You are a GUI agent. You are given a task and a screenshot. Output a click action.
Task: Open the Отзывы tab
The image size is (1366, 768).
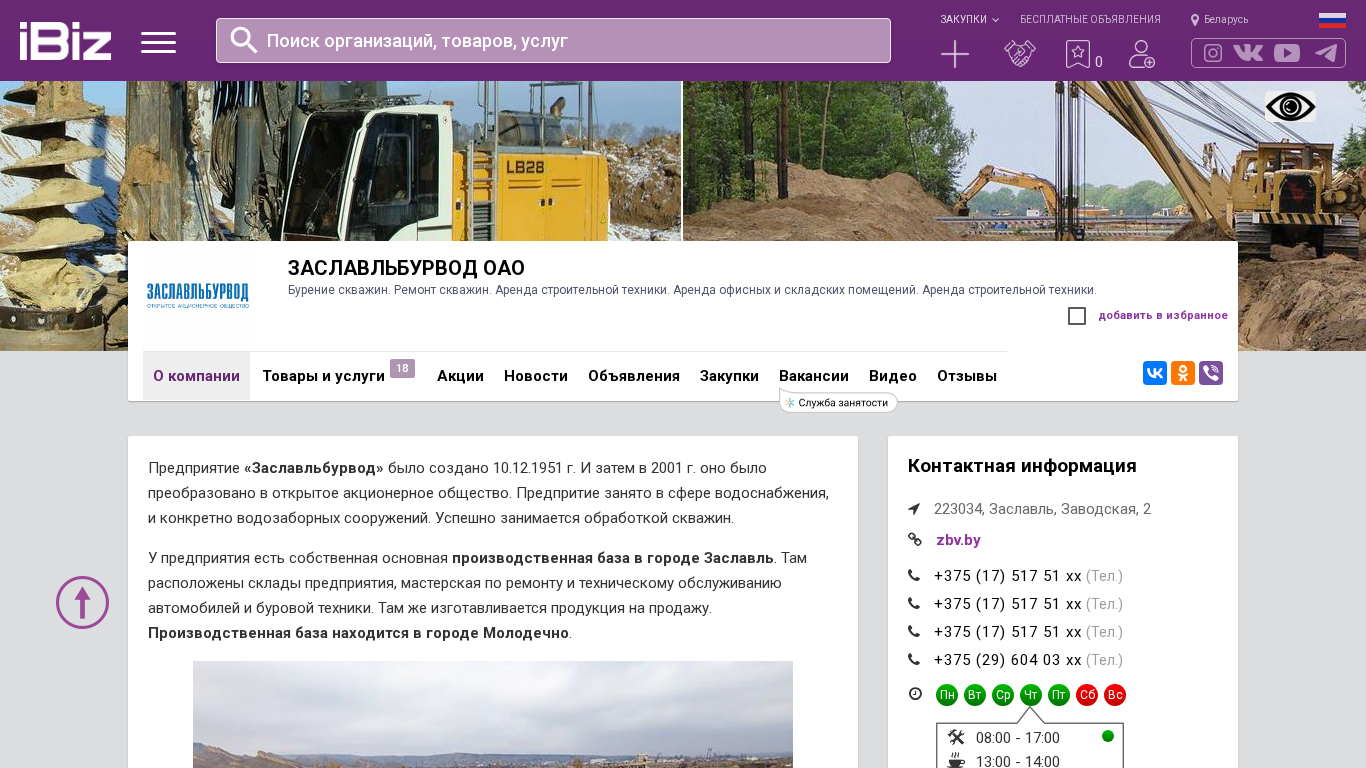pyautogui.click(x=967, y=376)
